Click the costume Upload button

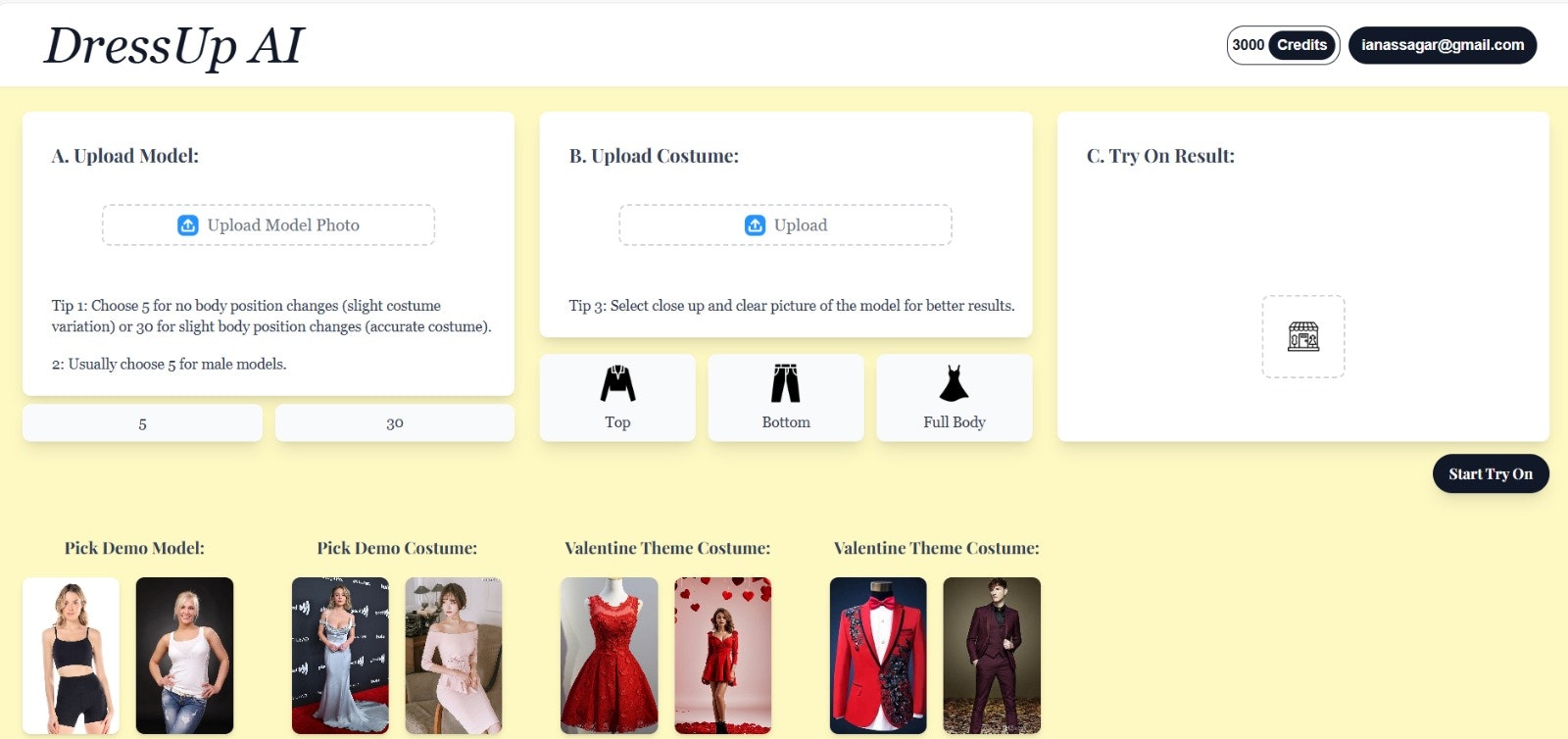785,224
